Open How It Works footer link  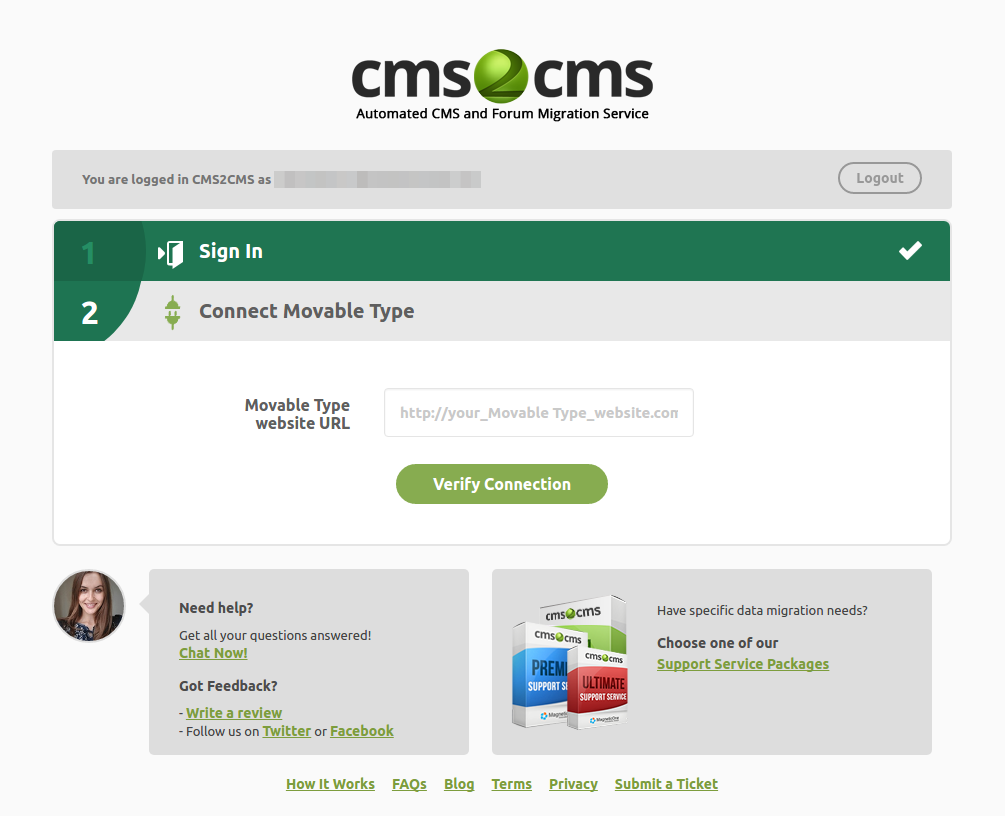tap(330, 784)
